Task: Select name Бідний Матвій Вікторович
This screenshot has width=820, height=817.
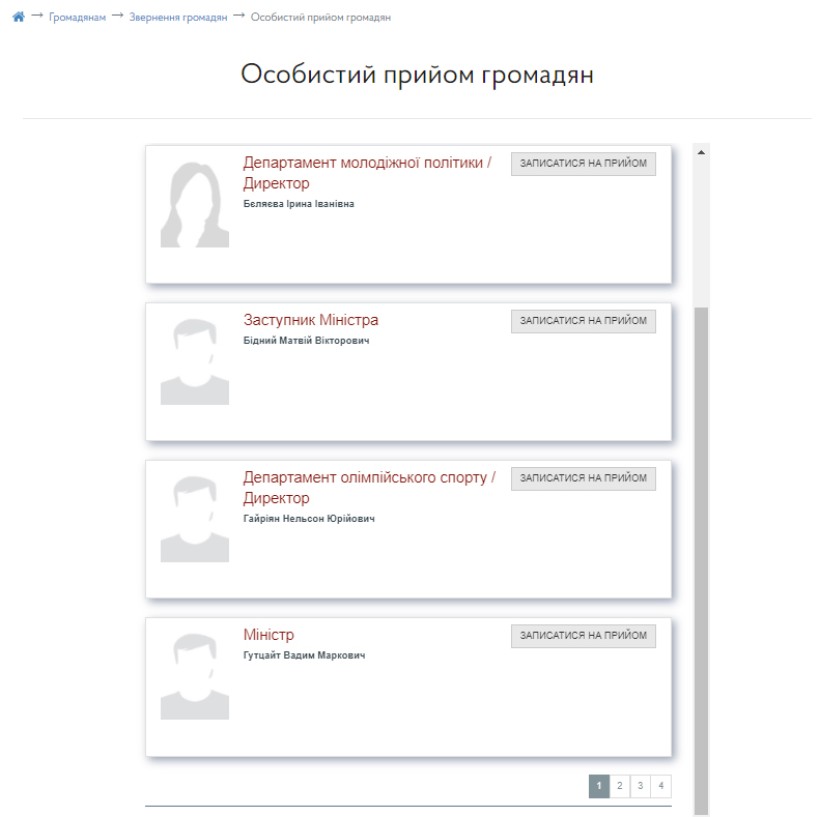Action: pos(306,341)
